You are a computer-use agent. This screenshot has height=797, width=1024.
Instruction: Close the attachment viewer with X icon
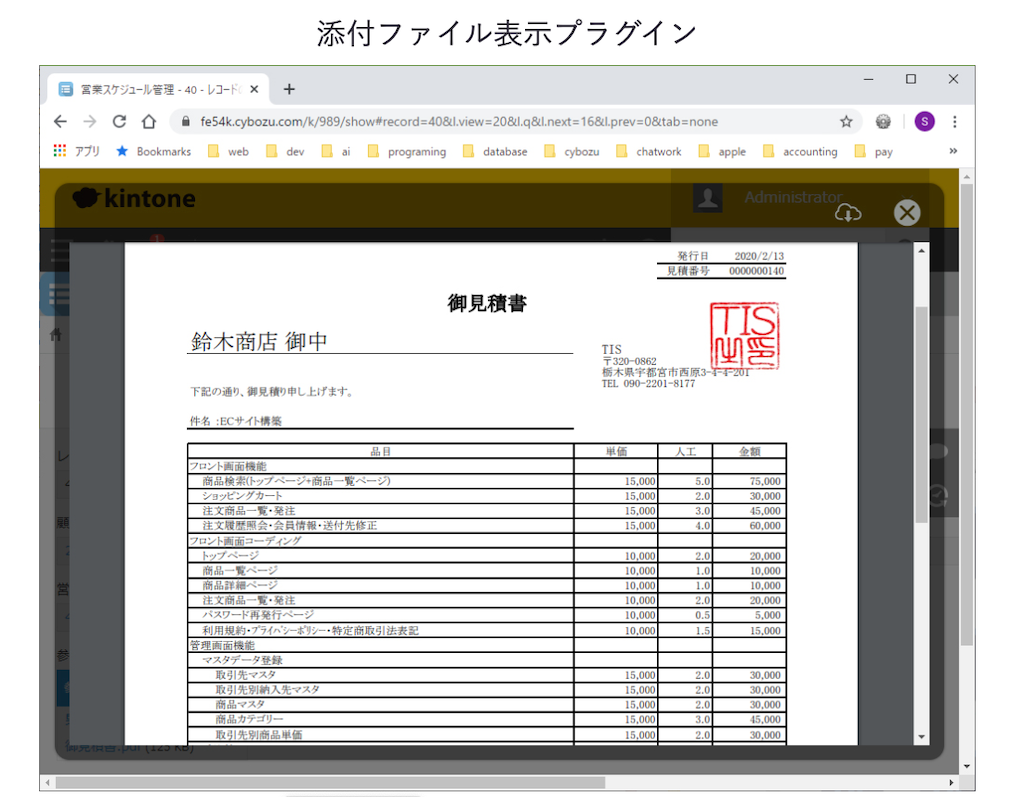(906, 213)
